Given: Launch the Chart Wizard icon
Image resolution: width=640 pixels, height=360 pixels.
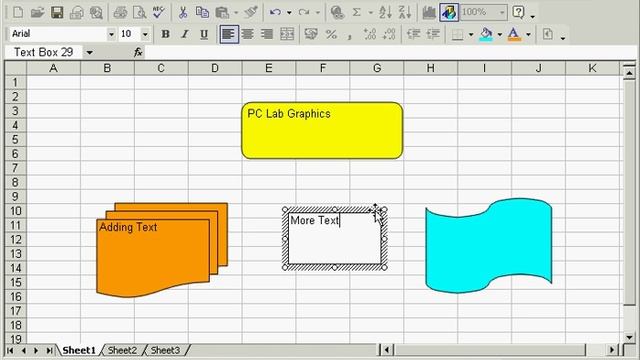Looking at the screenshot, I should [x=429, y=13].
